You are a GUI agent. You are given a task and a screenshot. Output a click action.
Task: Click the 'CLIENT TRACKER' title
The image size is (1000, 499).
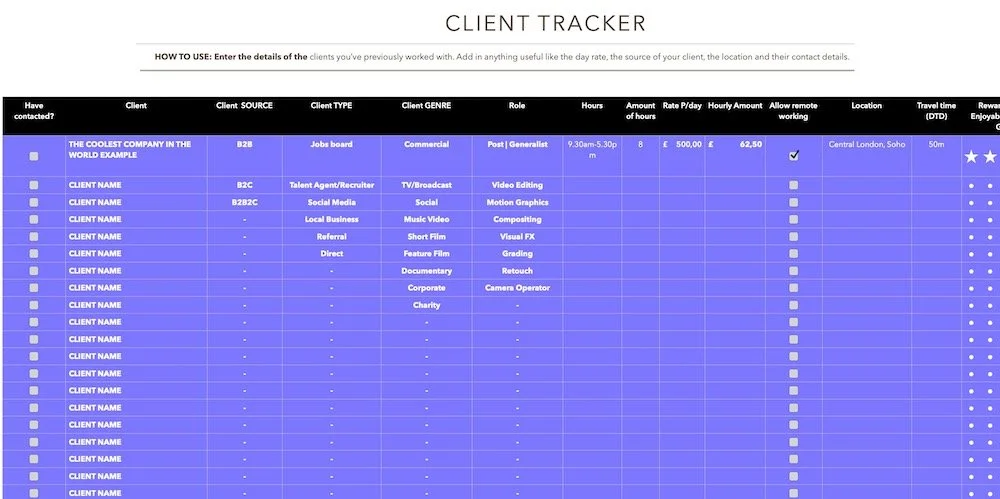click(545, 24)
